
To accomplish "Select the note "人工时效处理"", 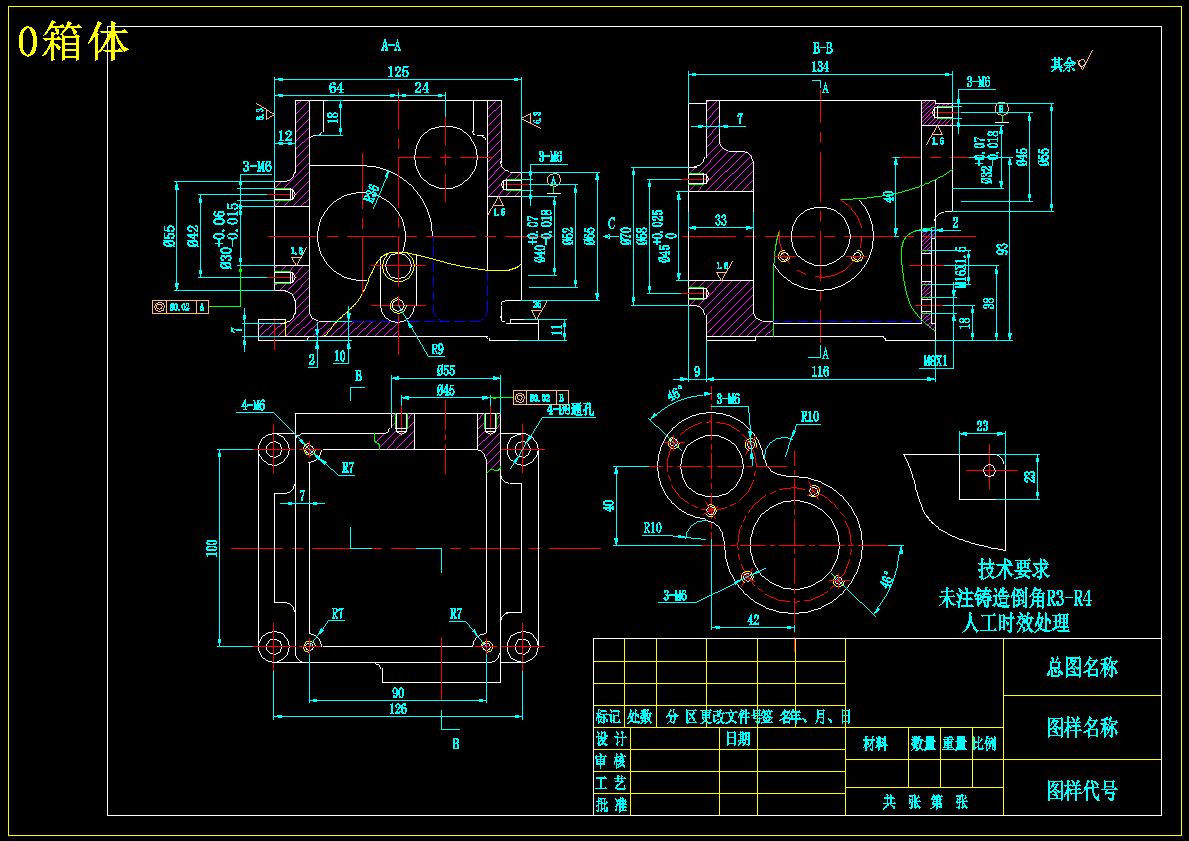I will [1015, 623].
